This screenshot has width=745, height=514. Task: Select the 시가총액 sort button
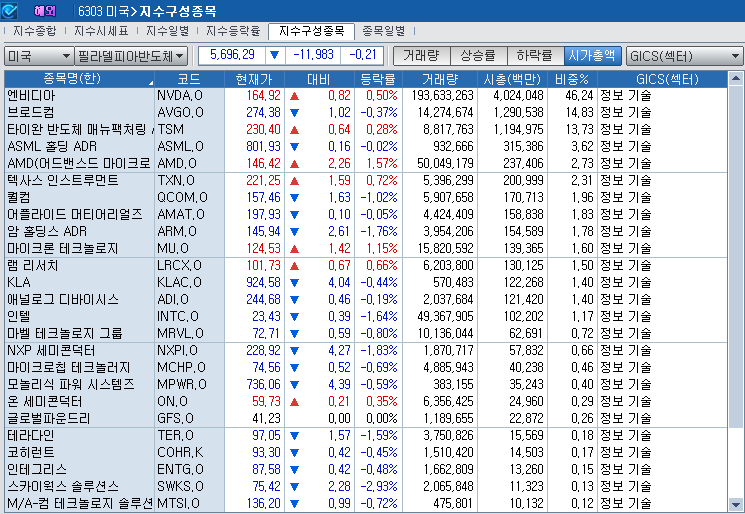[592, 56]
